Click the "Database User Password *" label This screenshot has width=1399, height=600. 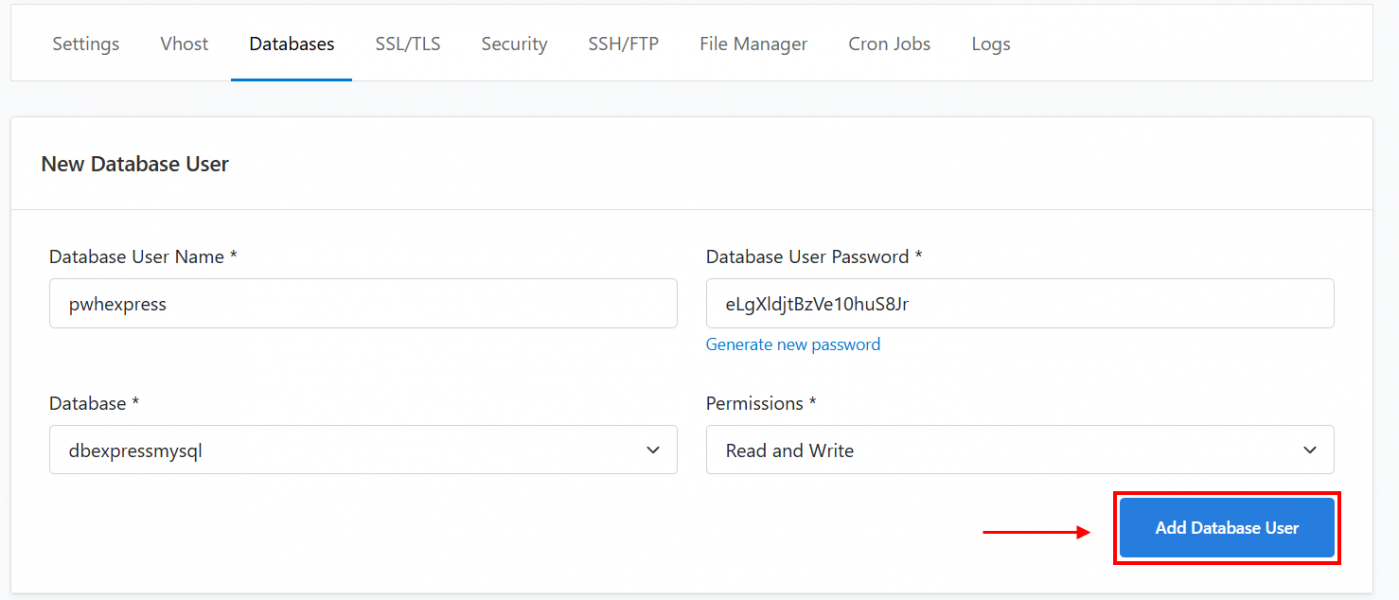813,257
